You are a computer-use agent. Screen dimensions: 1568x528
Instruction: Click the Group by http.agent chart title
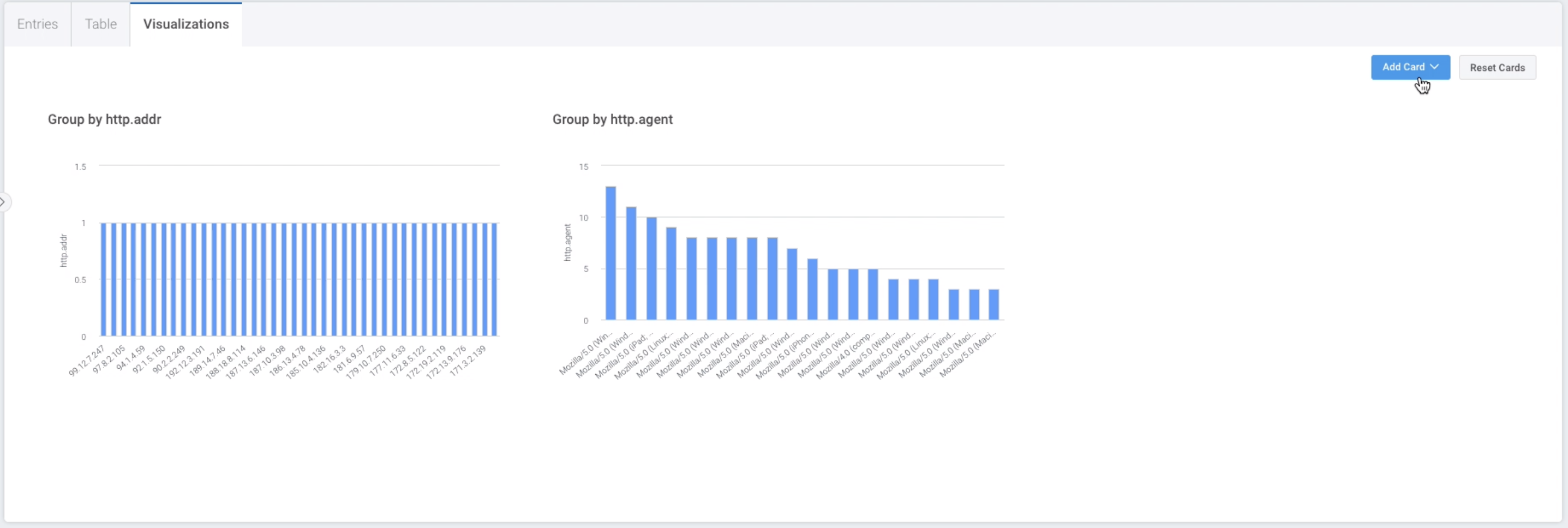tap(612, 119)
